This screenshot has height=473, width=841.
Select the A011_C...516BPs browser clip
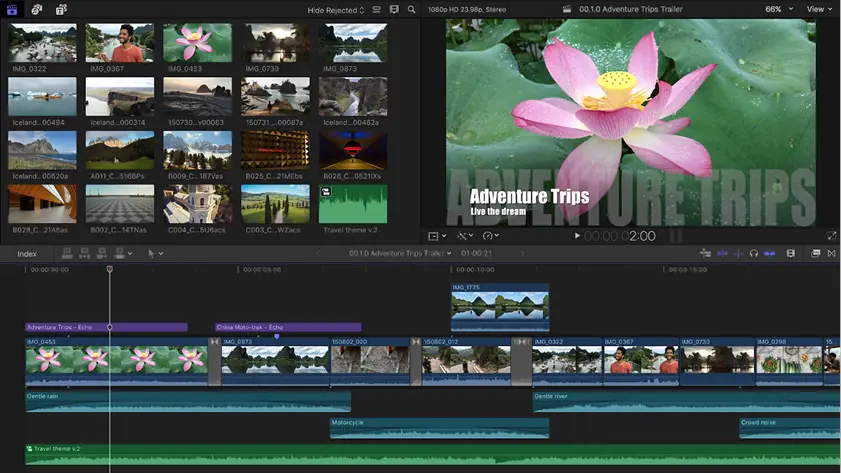tap(120, 150)
